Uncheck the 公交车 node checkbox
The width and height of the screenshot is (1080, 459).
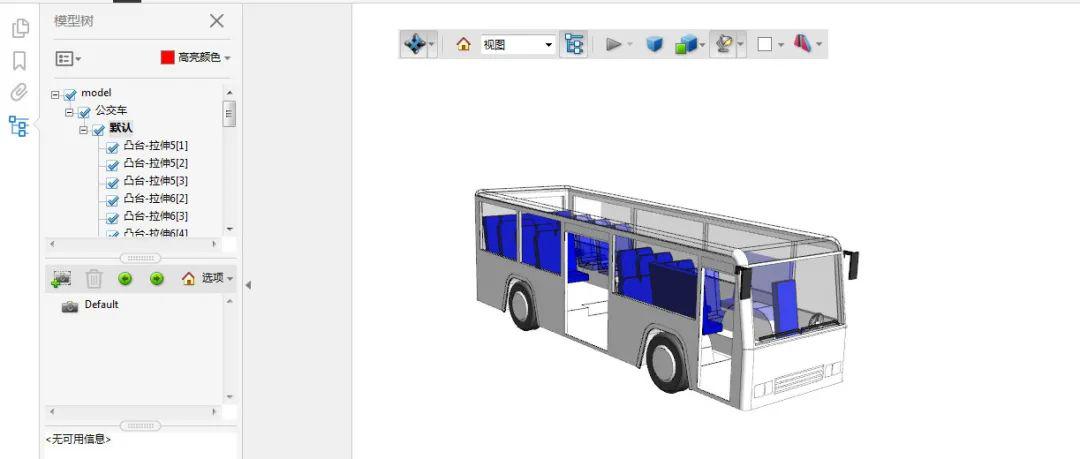click(84, 112)
